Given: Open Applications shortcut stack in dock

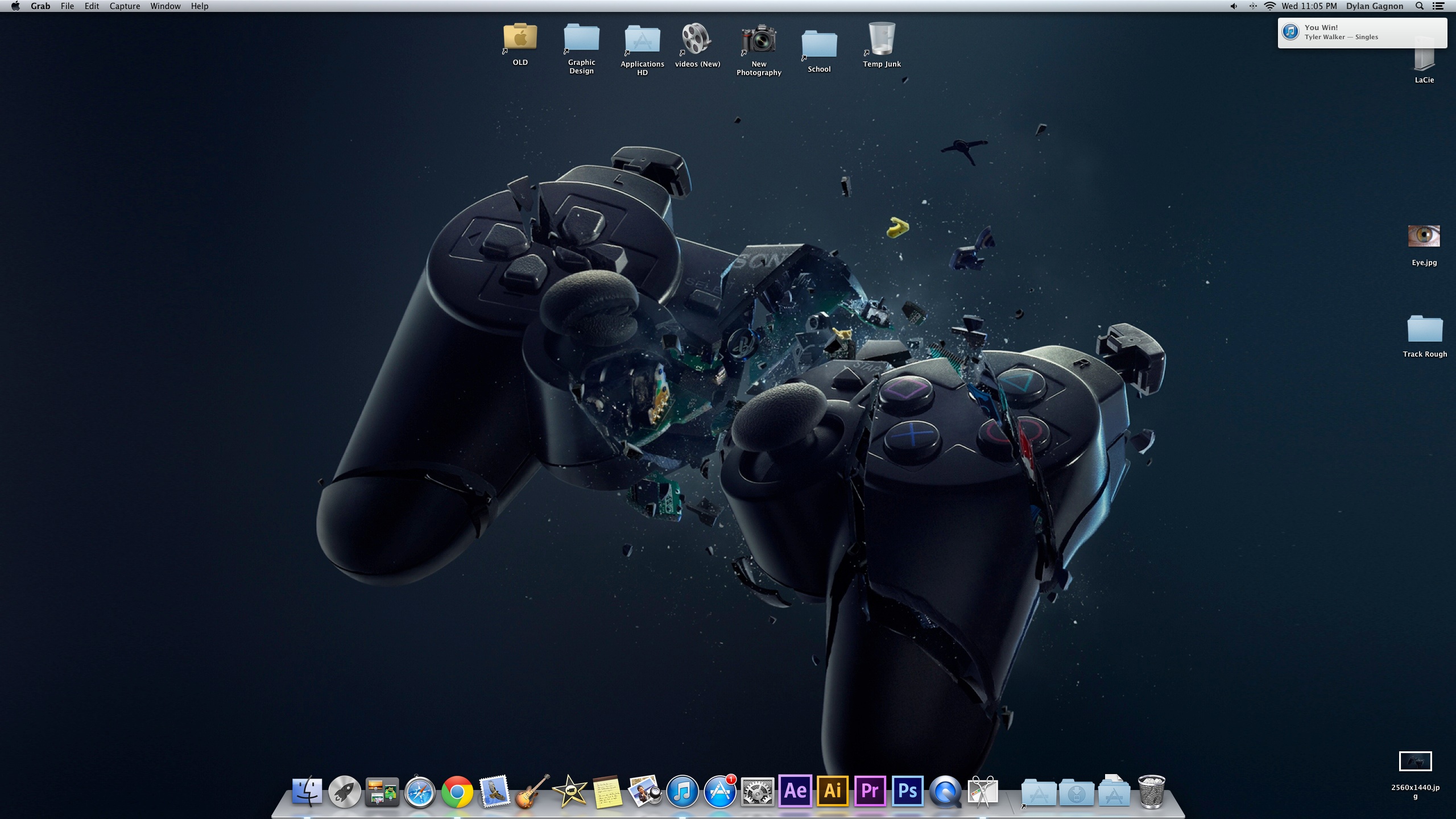Looking at the screenshot, I should [x=1039, y=792].
